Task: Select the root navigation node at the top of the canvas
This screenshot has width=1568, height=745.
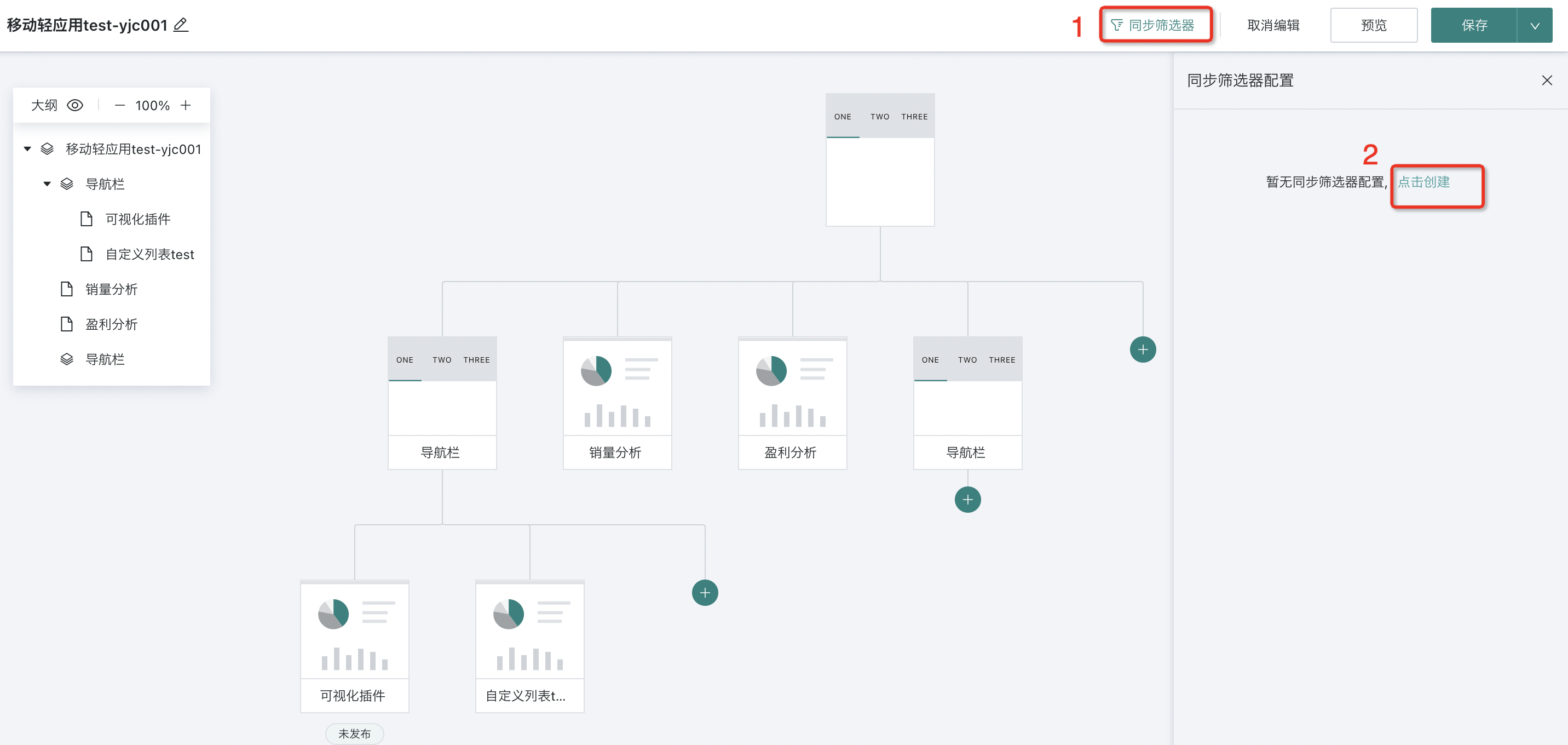Action: [x=880, y=159]
